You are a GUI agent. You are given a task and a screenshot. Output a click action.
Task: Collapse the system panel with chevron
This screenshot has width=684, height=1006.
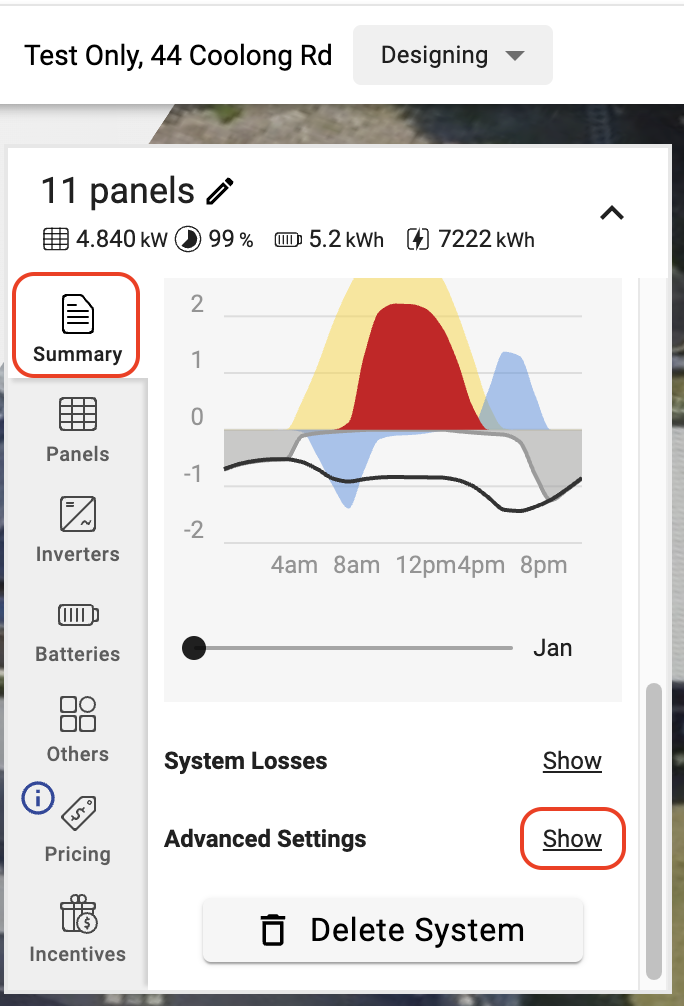point(611,213)
